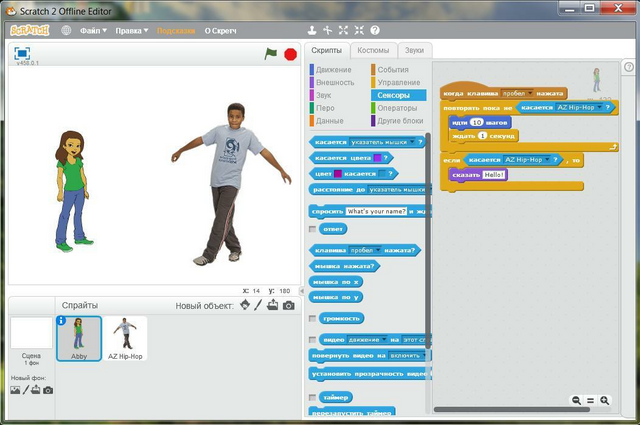The width and height of the screenshot is (640, 425).
Task: Zoom in on the scripts area
Action: coord(605,401)
